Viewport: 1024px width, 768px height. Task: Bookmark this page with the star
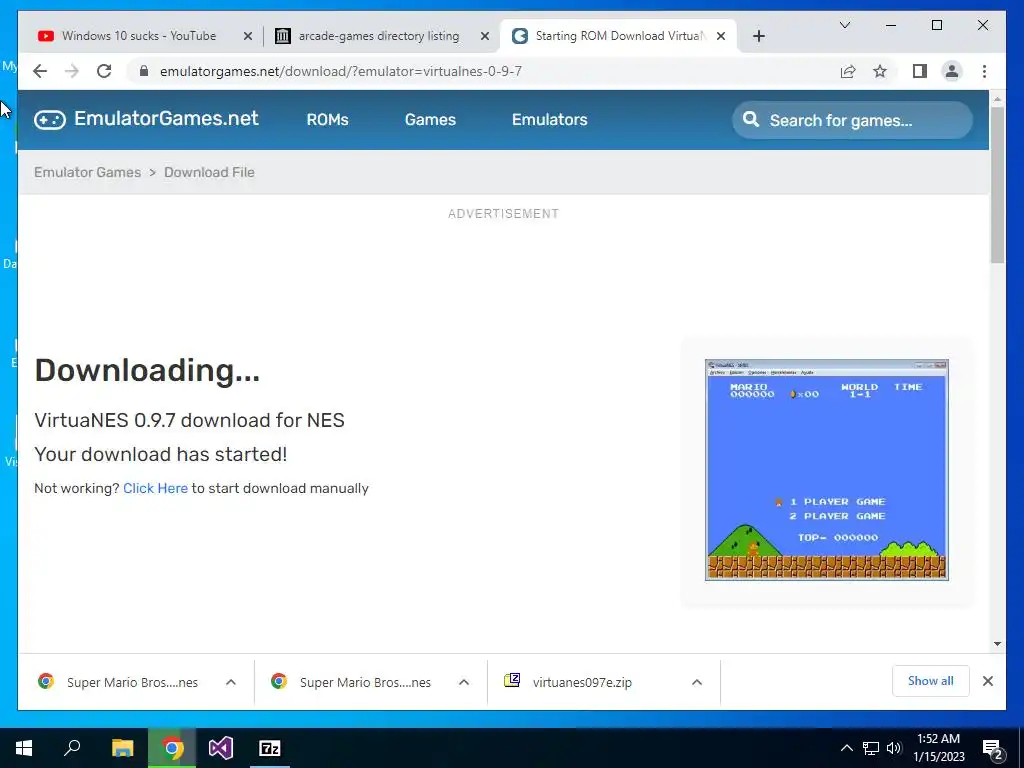click(x=880, y=71)
